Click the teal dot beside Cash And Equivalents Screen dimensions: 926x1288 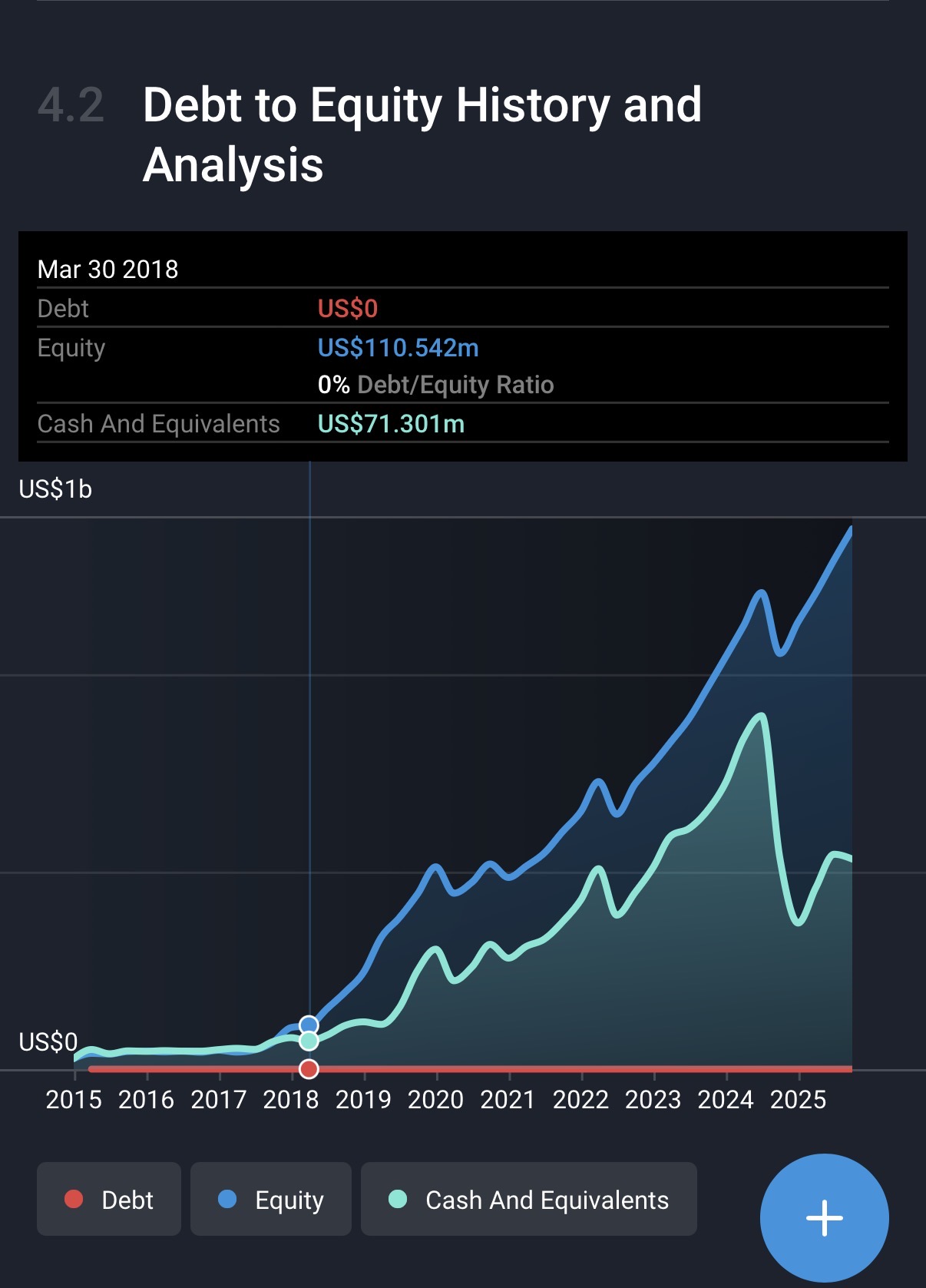coord(398,1199)
